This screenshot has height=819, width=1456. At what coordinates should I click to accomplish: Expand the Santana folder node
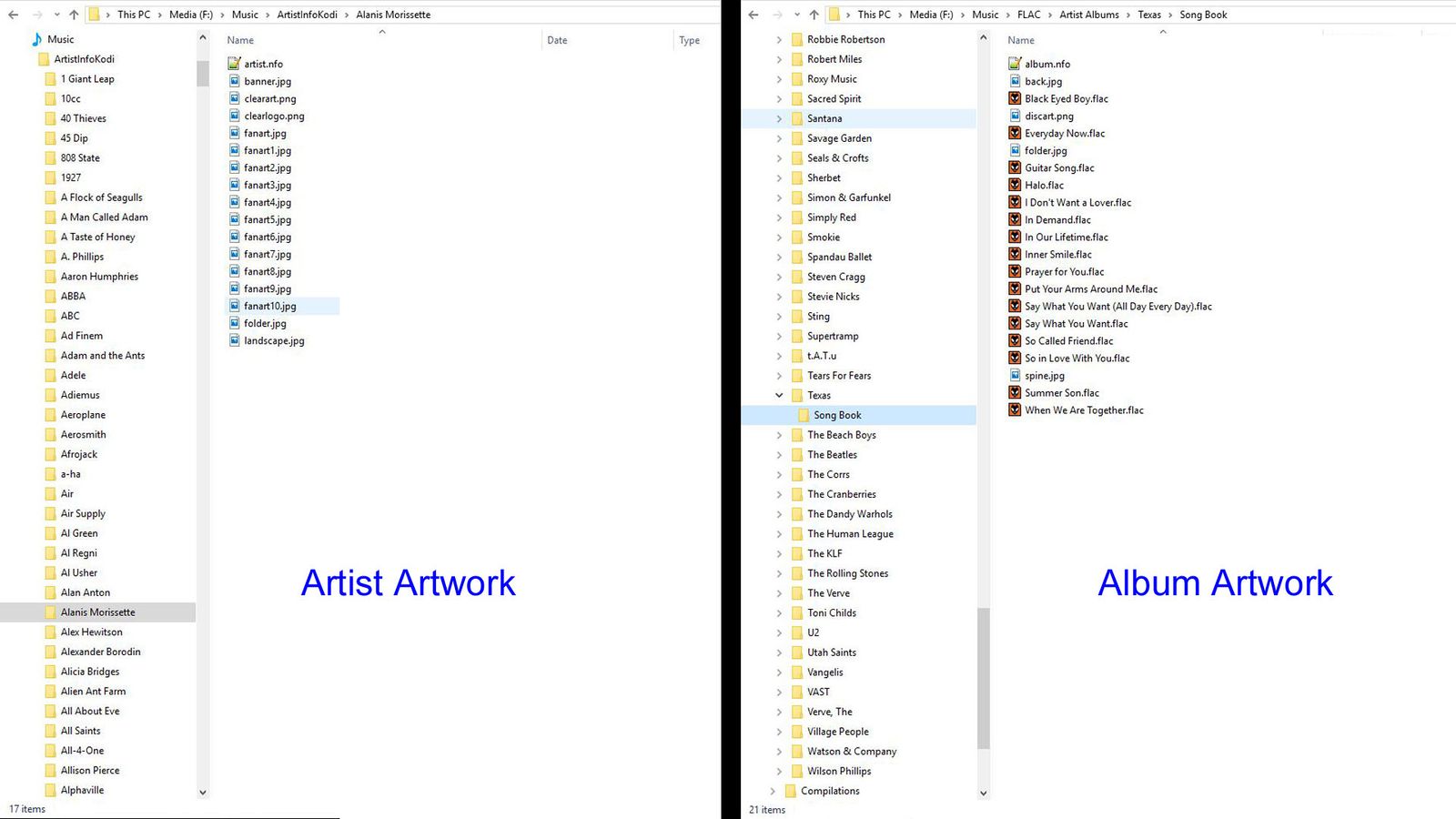click(779, 118)
